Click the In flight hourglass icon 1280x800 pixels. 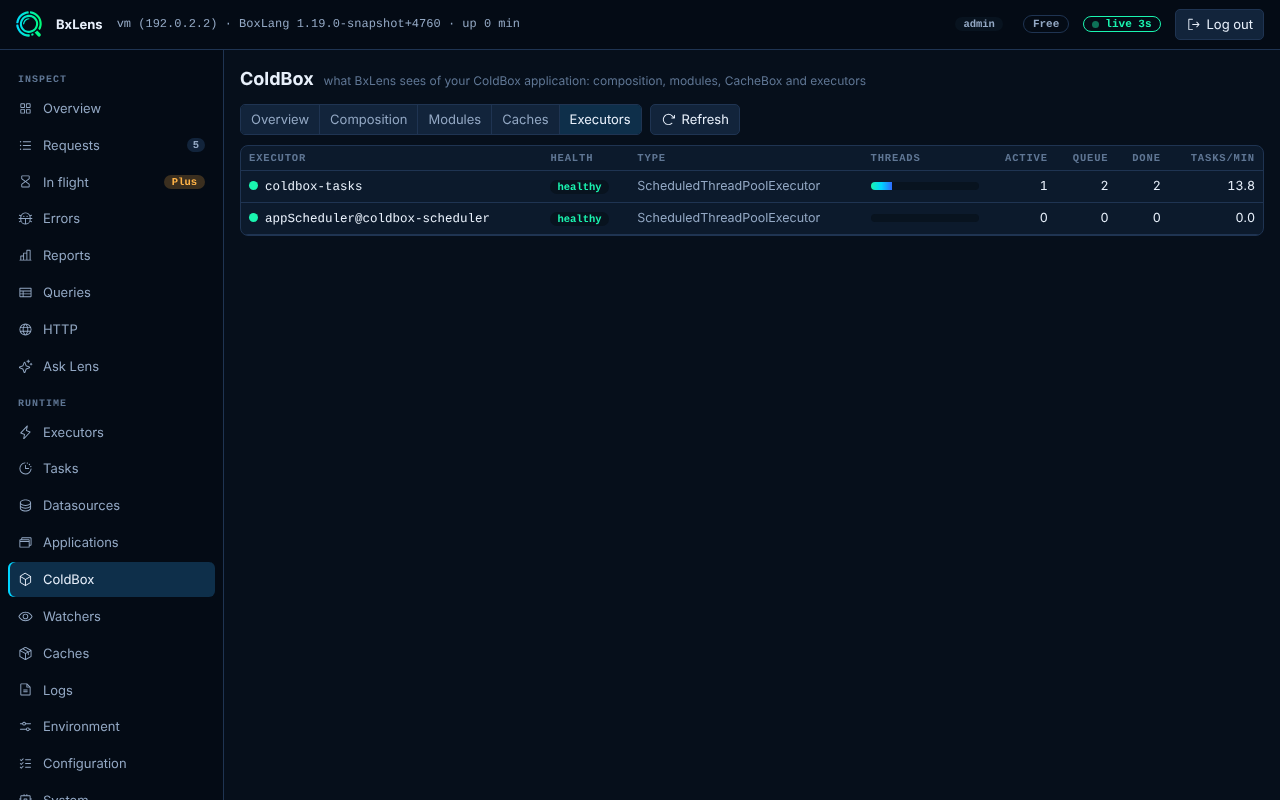(26, 182)
